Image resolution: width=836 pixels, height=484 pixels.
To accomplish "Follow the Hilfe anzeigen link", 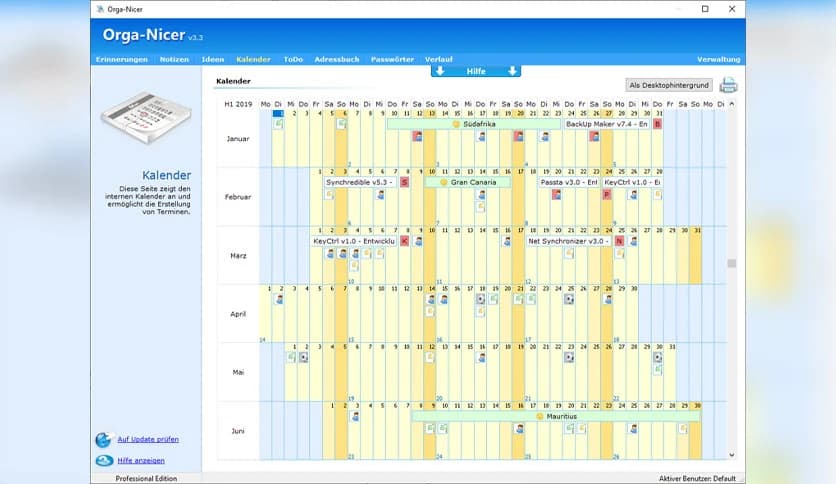I will pos(141,461).
